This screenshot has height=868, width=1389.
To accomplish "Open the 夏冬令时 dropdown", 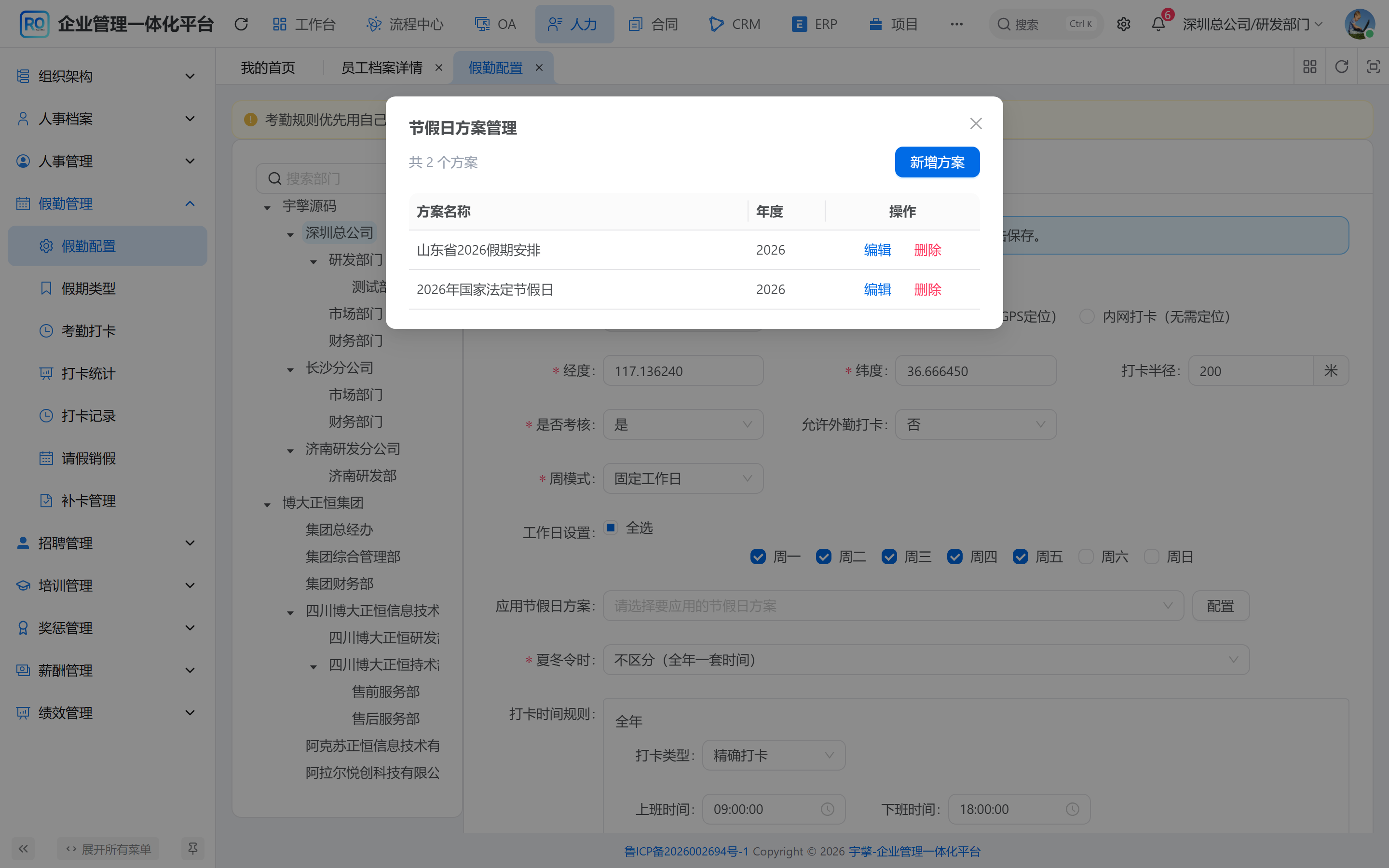I will pos(926,660).
